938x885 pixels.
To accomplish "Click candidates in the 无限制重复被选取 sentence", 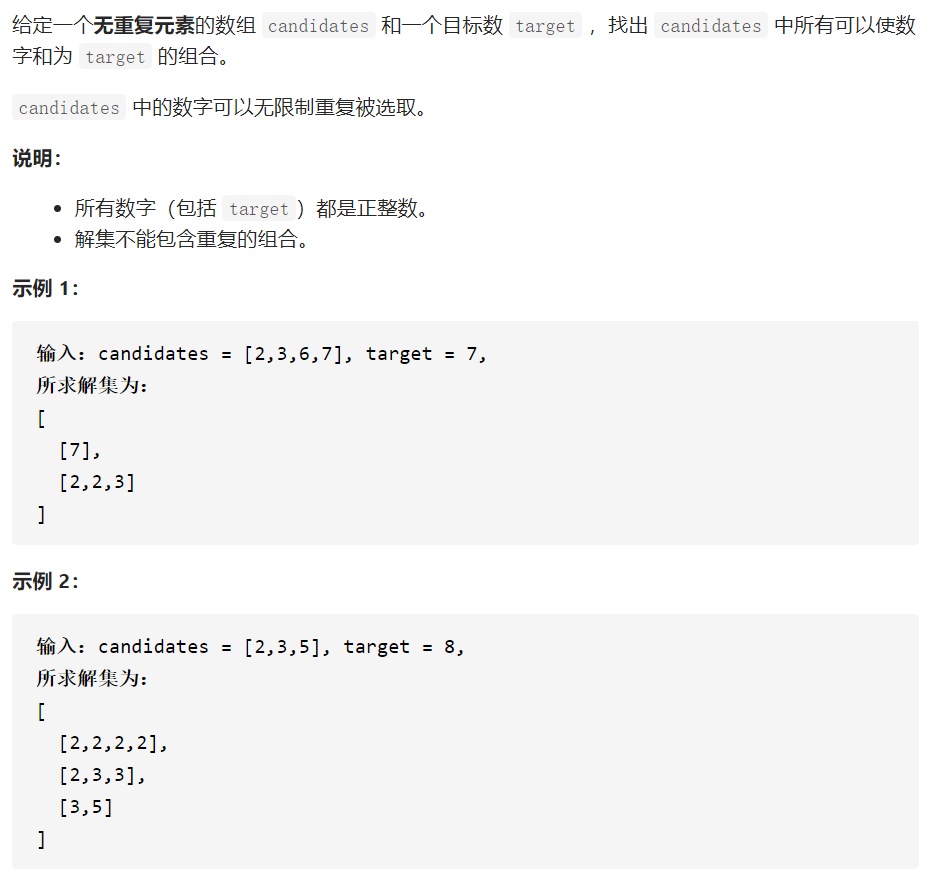I will (x=69, y=108).
